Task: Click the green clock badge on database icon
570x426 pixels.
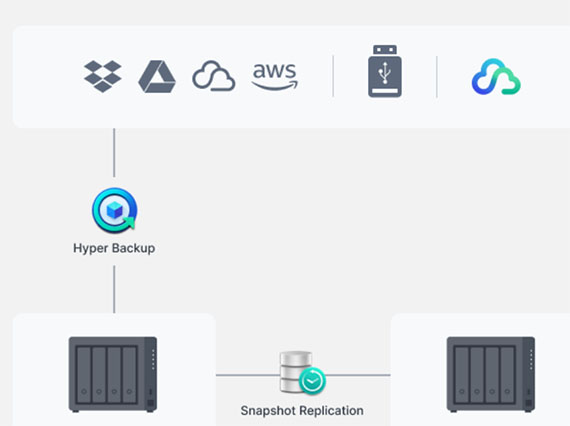Action: click(x=312, y=381)
